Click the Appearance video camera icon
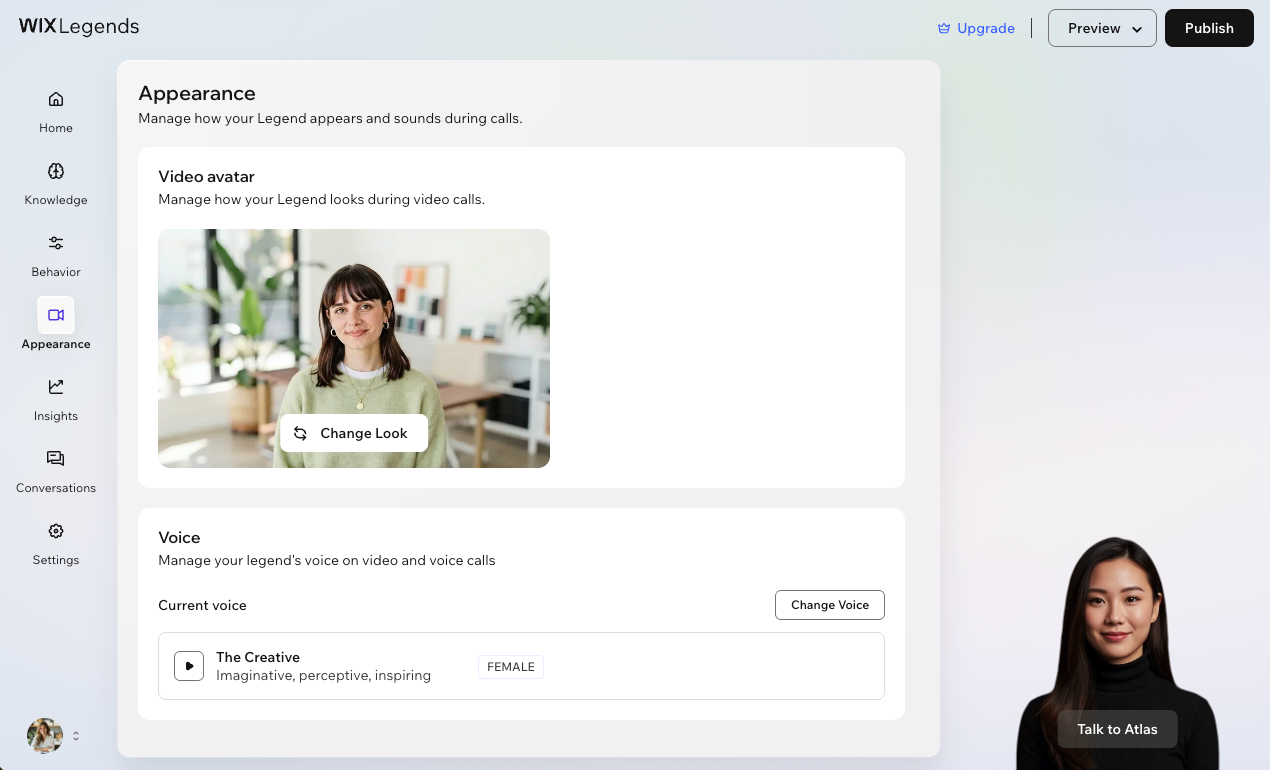The height and width of the screenshot is (770, 1270). pos(56,315)
